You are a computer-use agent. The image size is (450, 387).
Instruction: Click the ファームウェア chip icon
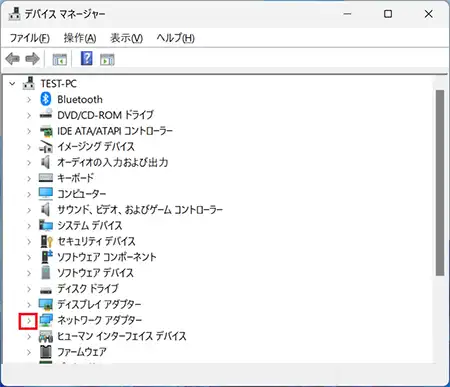pos(46,352)
